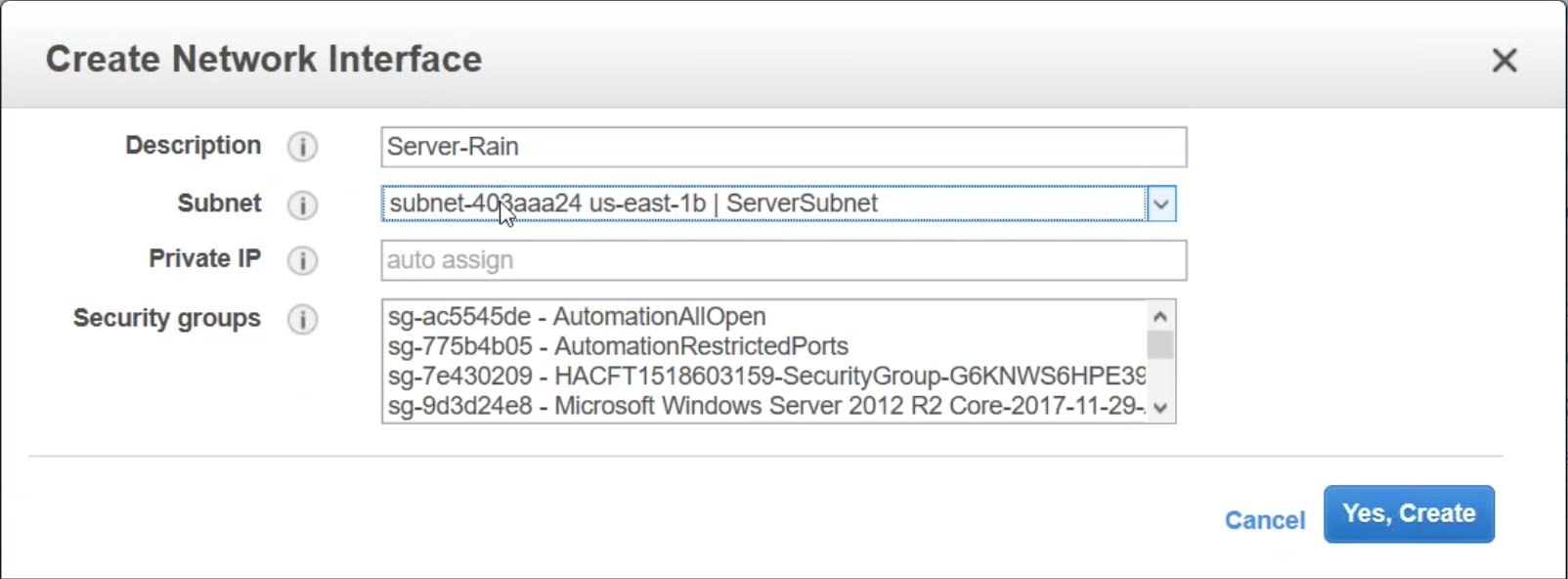Focus the Private IP auto assign field

782,260
